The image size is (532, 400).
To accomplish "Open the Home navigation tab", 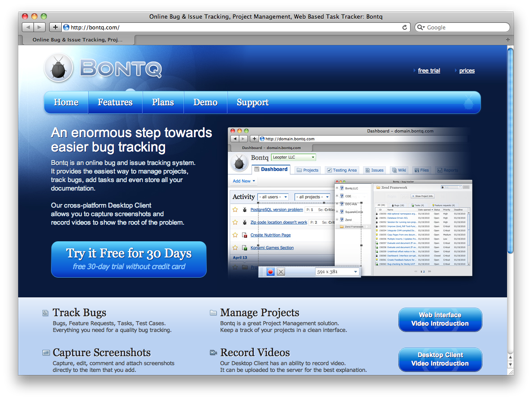I will click(66, 102).
